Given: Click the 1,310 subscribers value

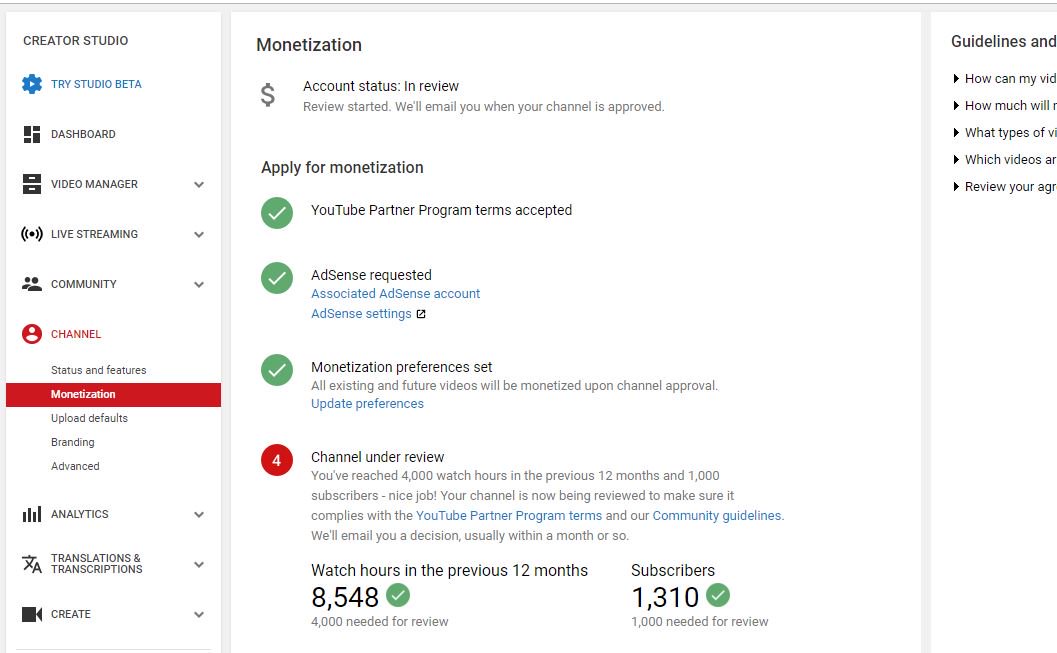Looking at the screenshot, I should [x=665, y=597].
